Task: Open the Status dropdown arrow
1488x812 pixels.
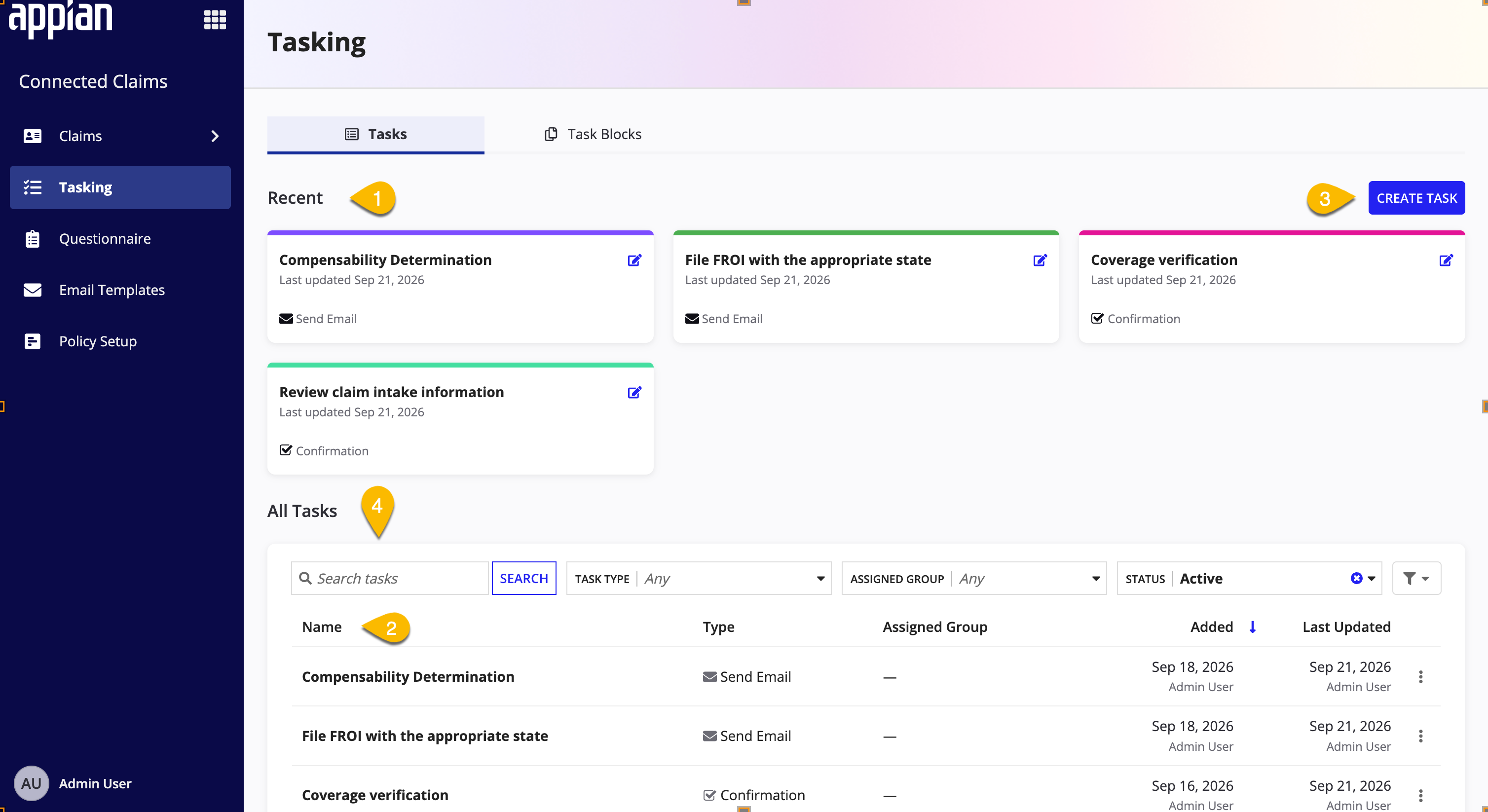Action: tap(1372, 578)
